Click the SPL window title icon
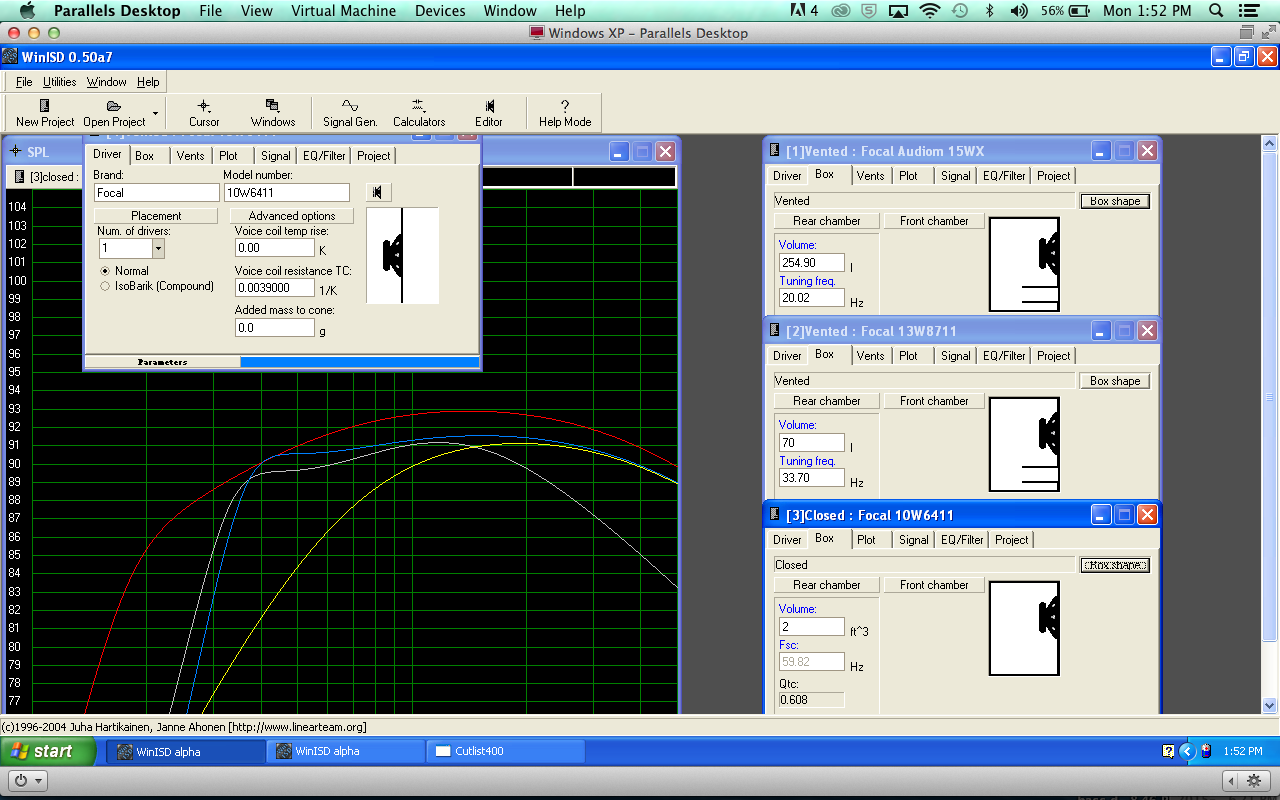1280x800 pixels. click(15, 151)
